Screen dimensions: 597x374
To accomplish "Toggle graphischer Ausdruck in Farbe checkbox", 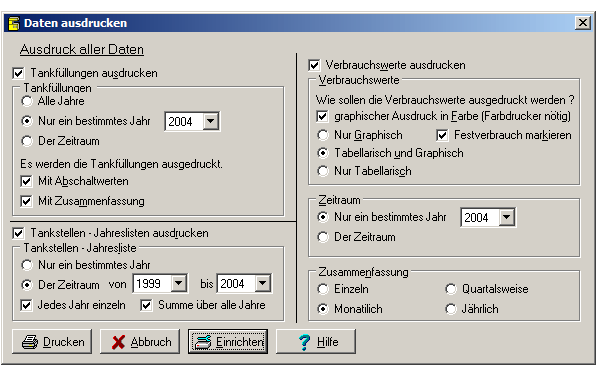I will tap(322, 116).
